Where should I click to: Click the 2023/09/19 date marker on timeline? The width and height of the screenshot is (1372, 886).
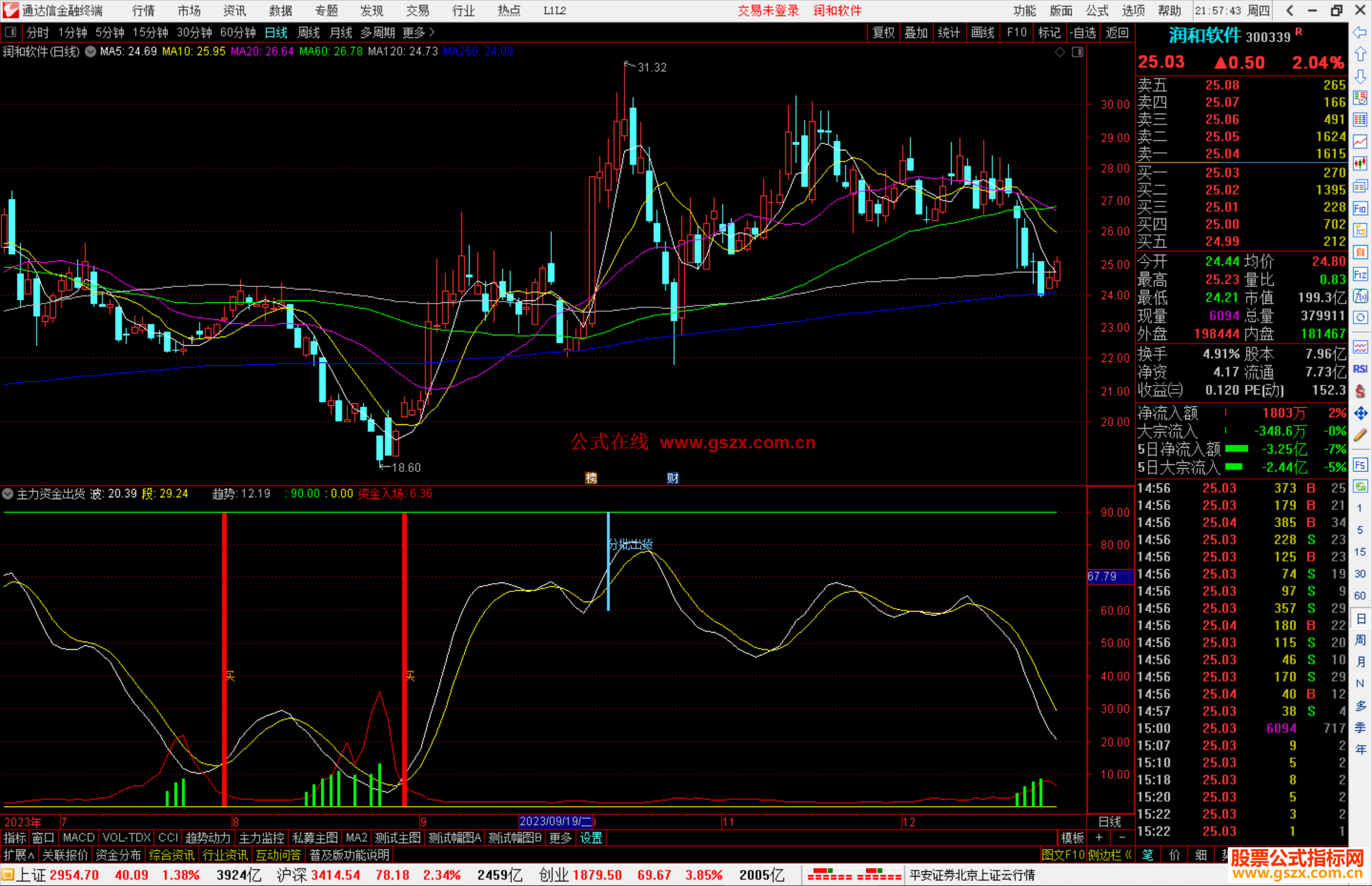click(556, 821)
